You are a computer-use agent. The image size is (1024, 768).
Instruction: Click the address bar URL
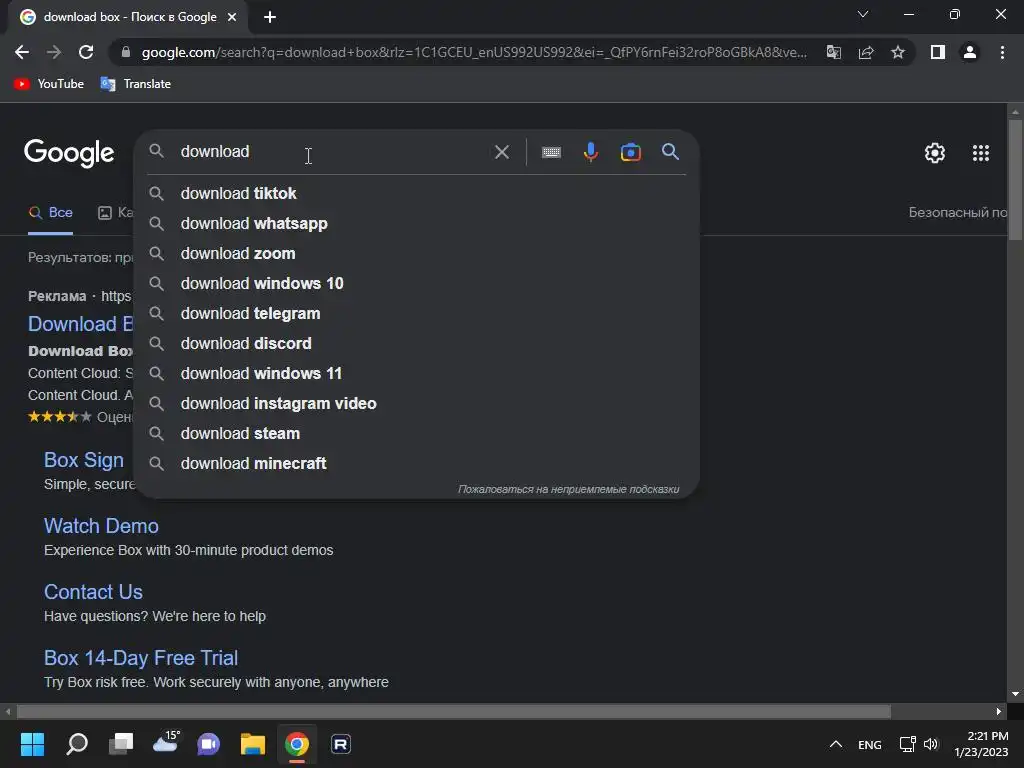pos(474,52)
